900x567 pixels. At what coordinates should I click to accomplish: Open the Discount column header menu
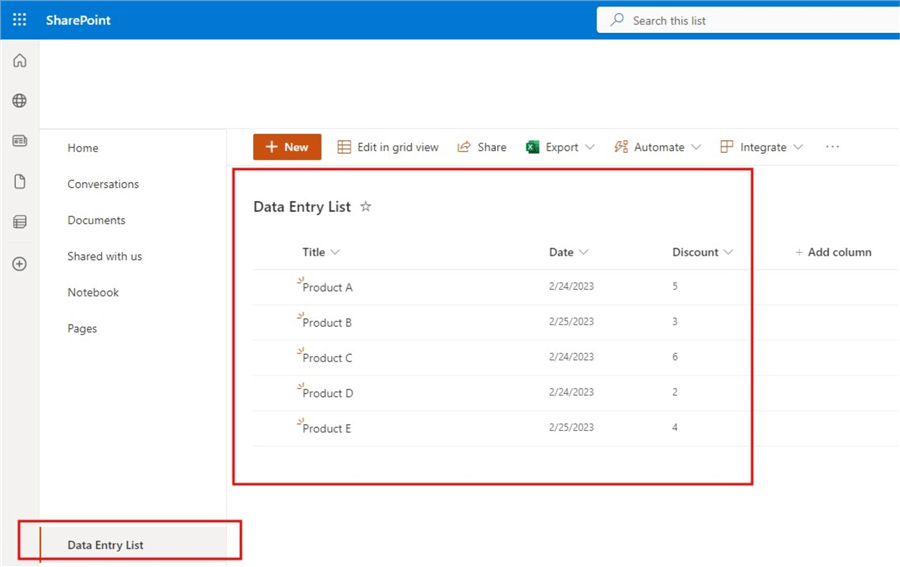[x=703, y=252]
